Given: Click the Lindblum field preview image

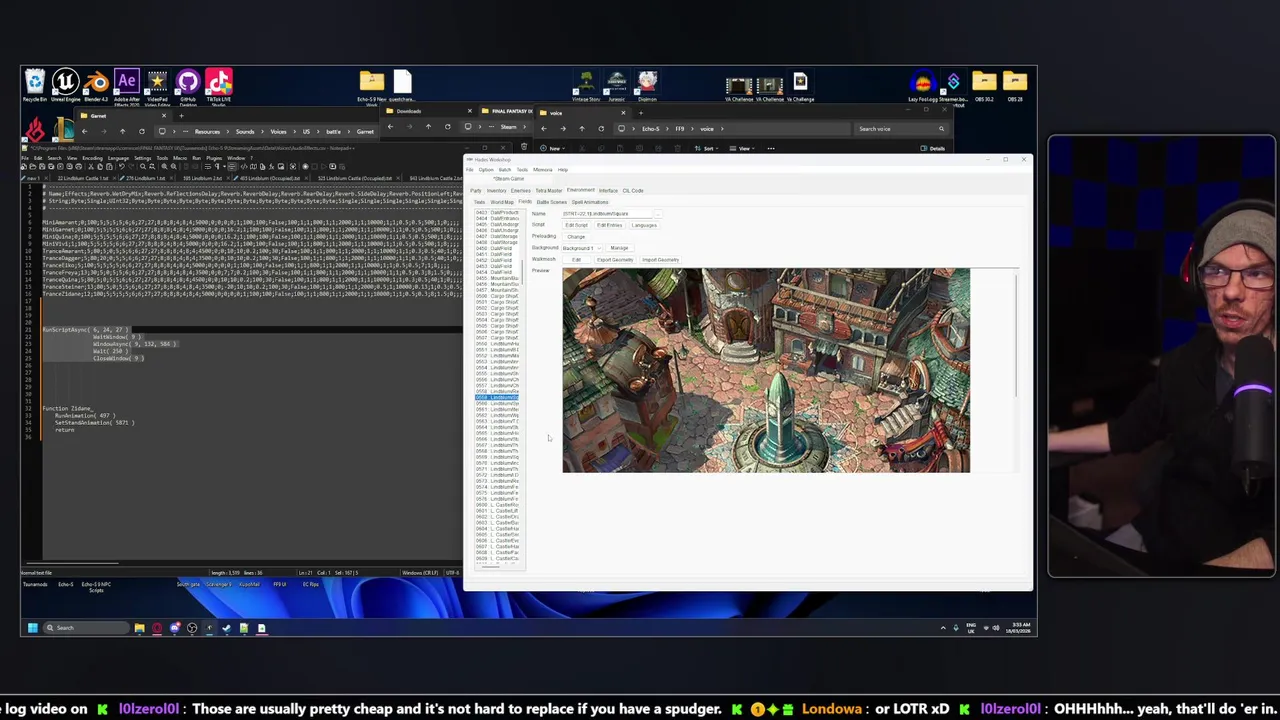Looking at the screenshot, I should coord(766,370).
